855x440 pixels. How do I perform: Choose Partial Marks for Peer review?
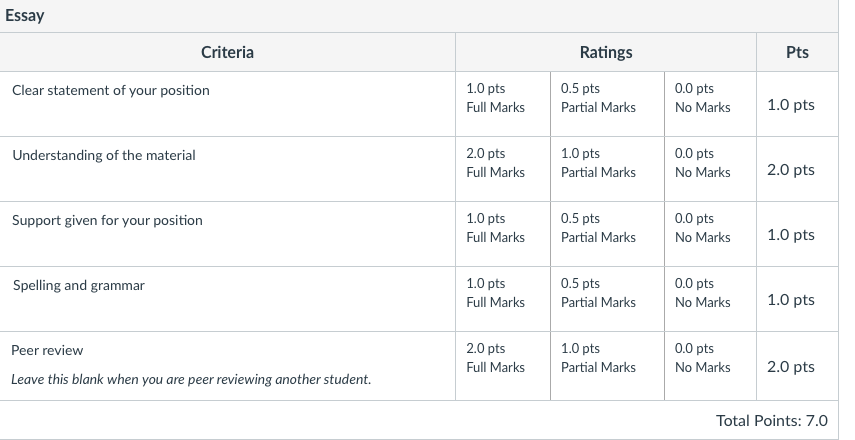607,365
